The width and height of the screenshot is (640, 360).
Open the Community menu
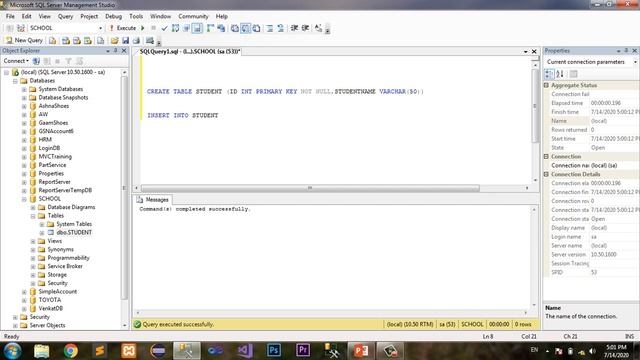(x=193, y=16)
